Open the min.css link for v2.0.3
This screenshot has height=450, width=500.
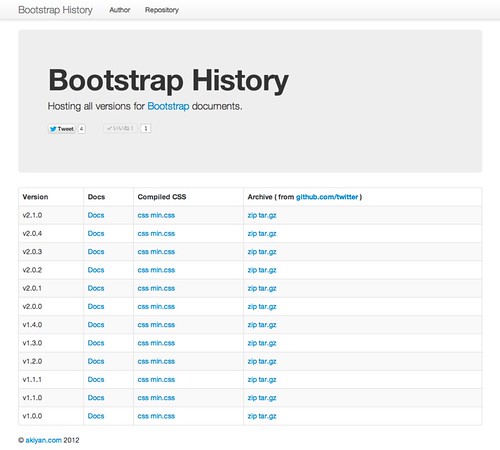(163, 252)
